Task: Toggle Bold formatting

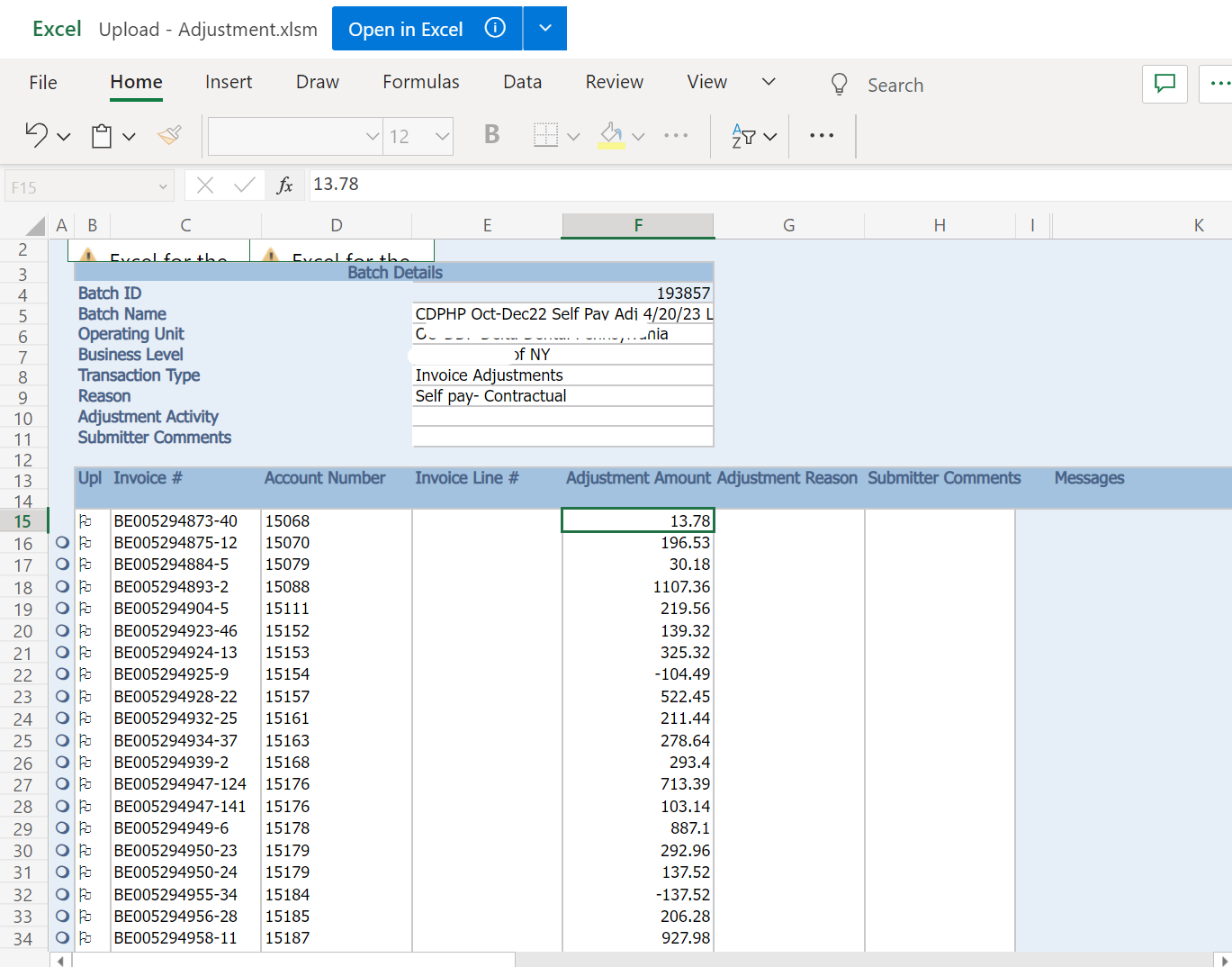Action: click(x=491, y=135)
